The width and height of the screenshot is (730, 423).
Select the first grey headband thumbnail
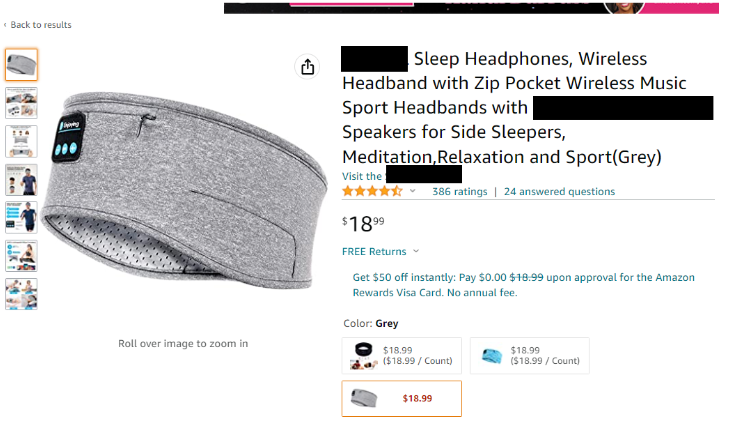[21, 65]
